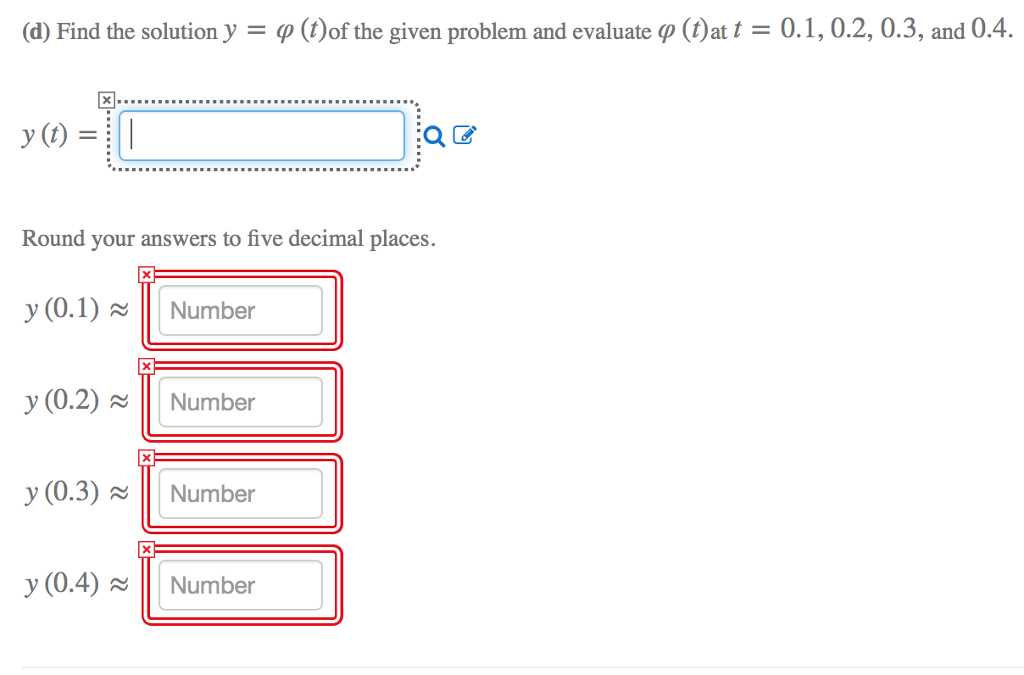Click the red x marker for y(0.1)
Image resolution: width=1024 pixels, height=675 pixels.
coord(146,275)
